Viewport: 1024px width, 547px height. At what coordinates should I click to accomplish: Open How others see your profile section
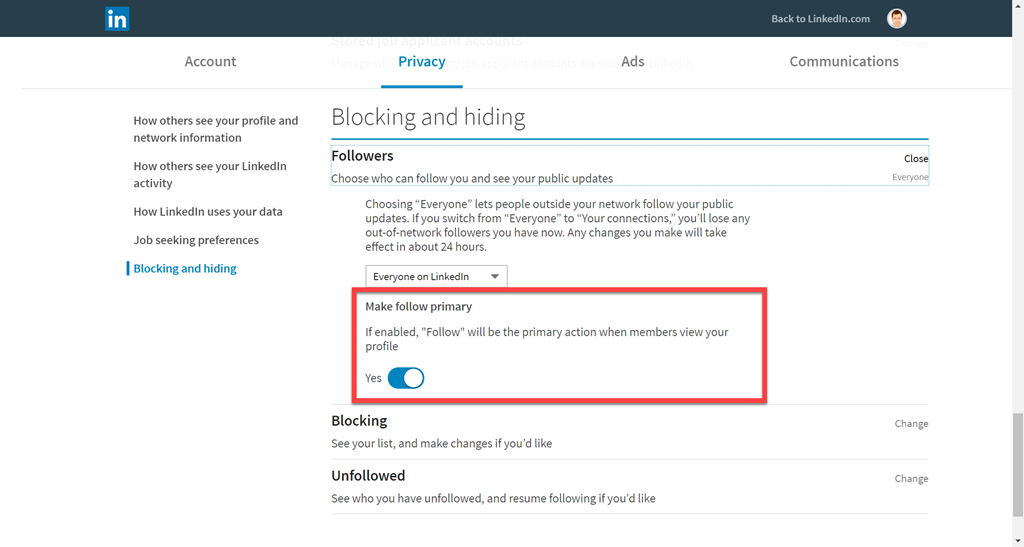(215, 129)
